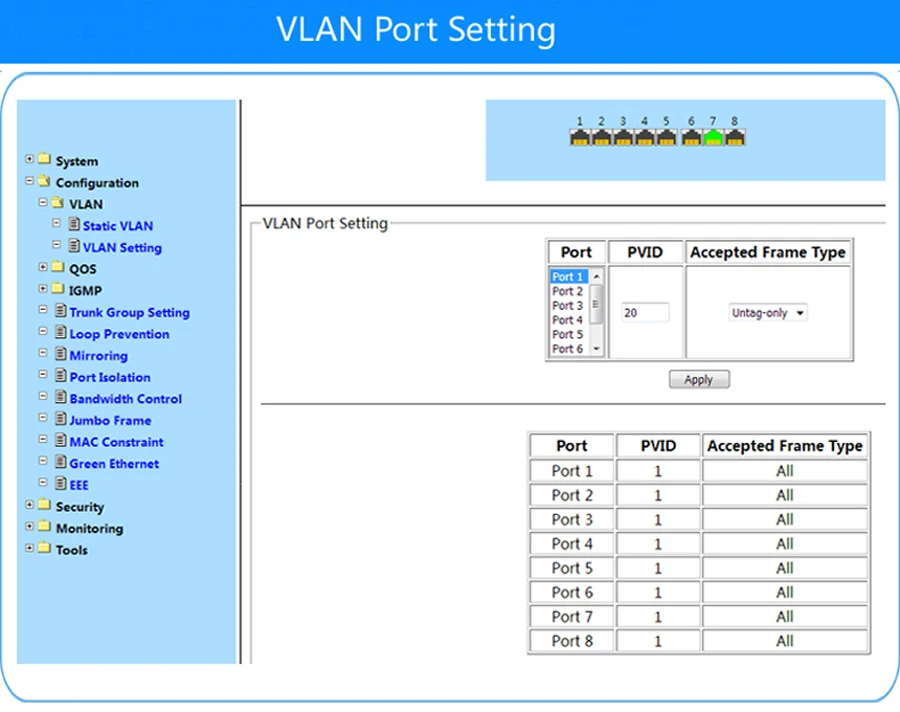
Task: Click Port 7 cell in status table
Action: pyautogui.click(x=572, y=617)
